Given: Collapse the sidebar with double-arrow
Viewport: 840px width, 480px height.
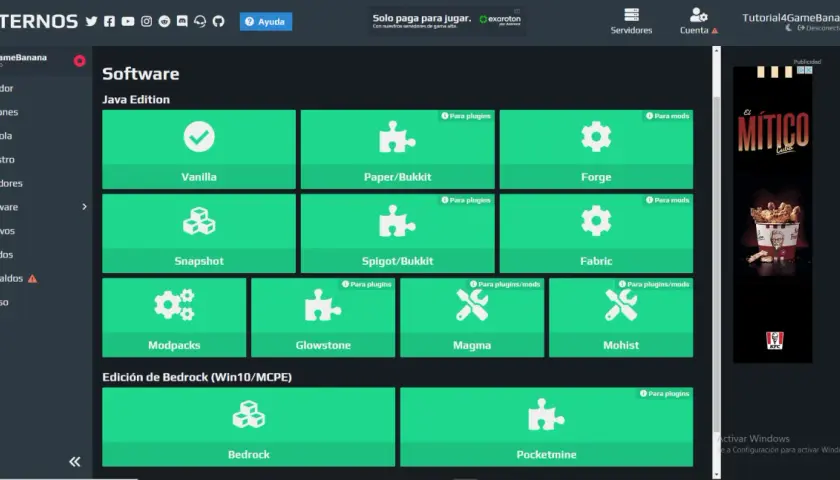Looking at the screenshot, I should [74, 461].
